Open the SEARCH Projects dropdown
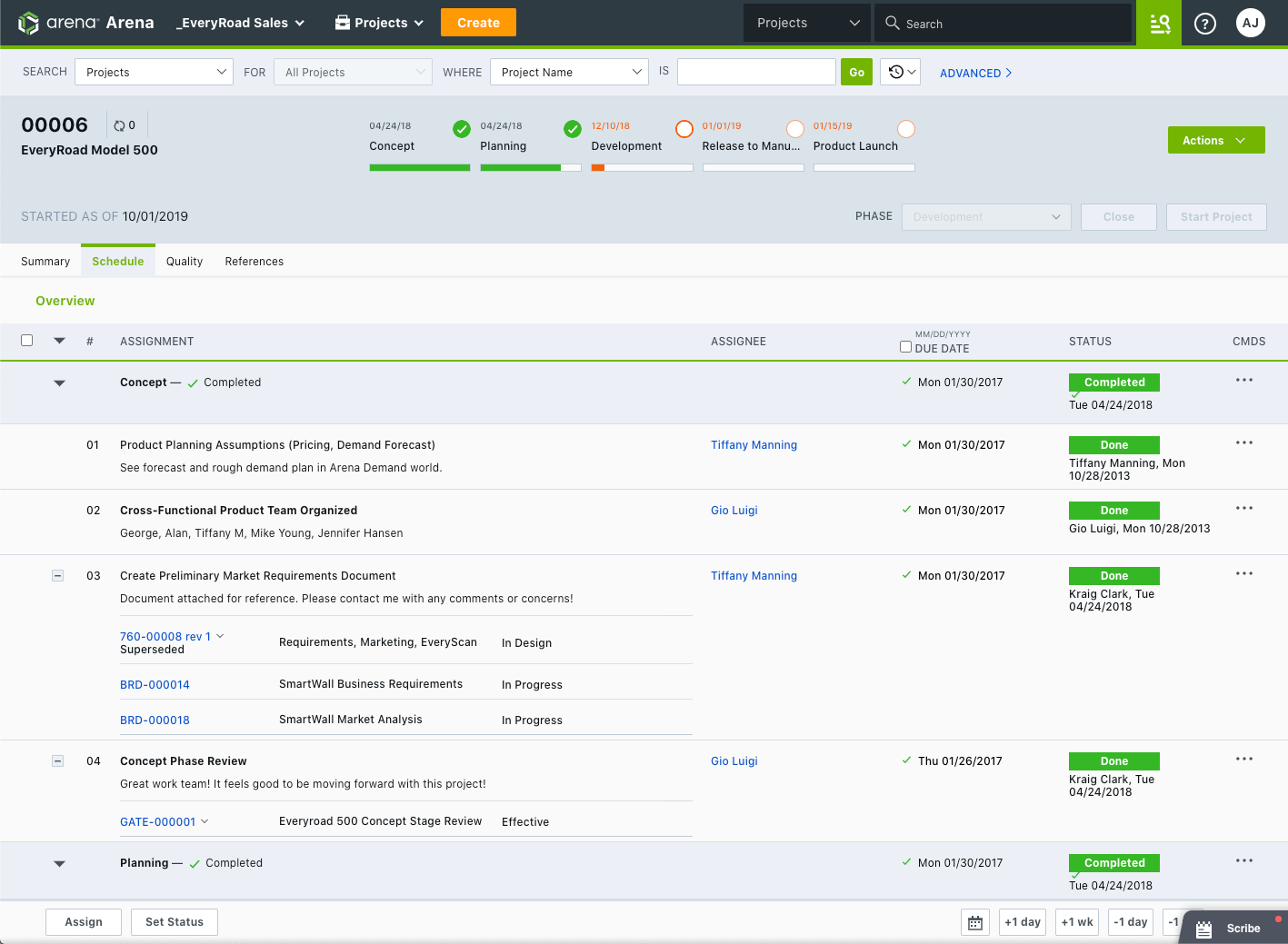1288x944 pixels. click(x=155, y=72)
